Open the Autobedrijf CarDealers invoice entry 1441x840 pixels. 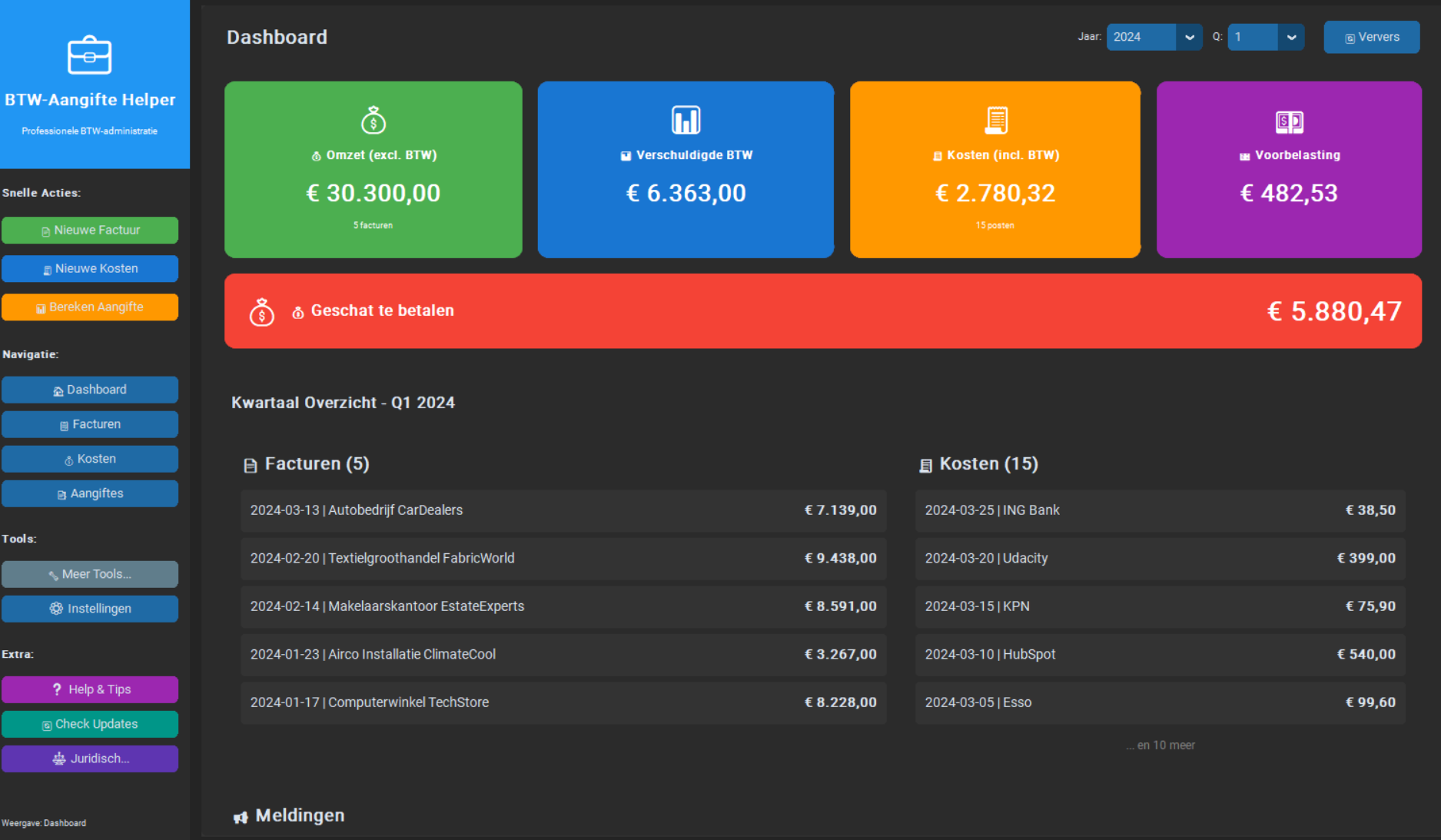click(563, 510)
